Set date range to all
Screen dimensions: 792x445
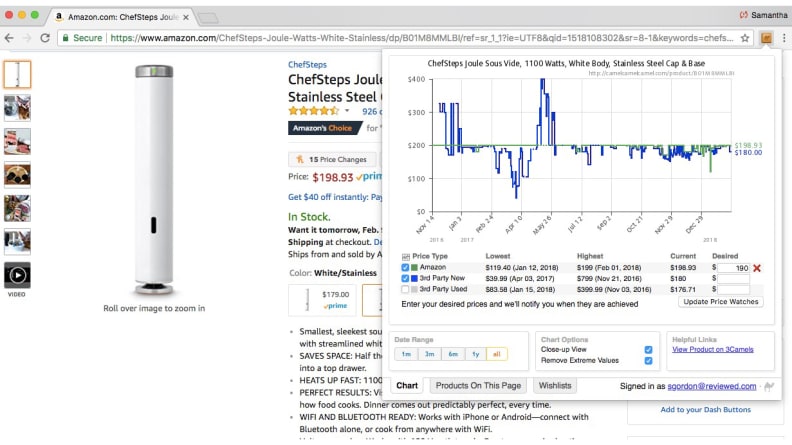(x=497, y=354)
